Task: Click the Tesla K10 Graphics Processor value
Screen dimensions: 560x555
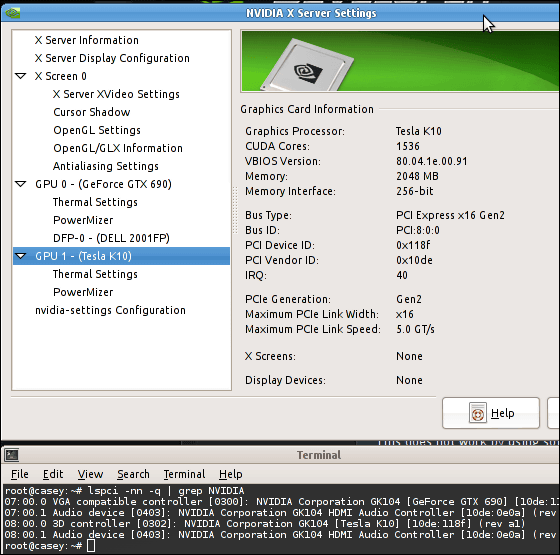Action: (419, 131)
